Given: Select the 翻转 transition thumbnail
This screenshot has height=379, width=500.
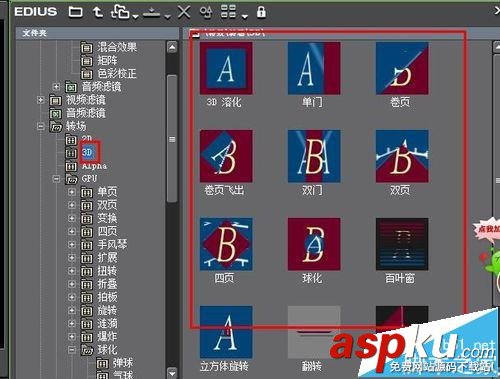Looking at the screenshot, I should pyautogui.click(x=314, y=332).
